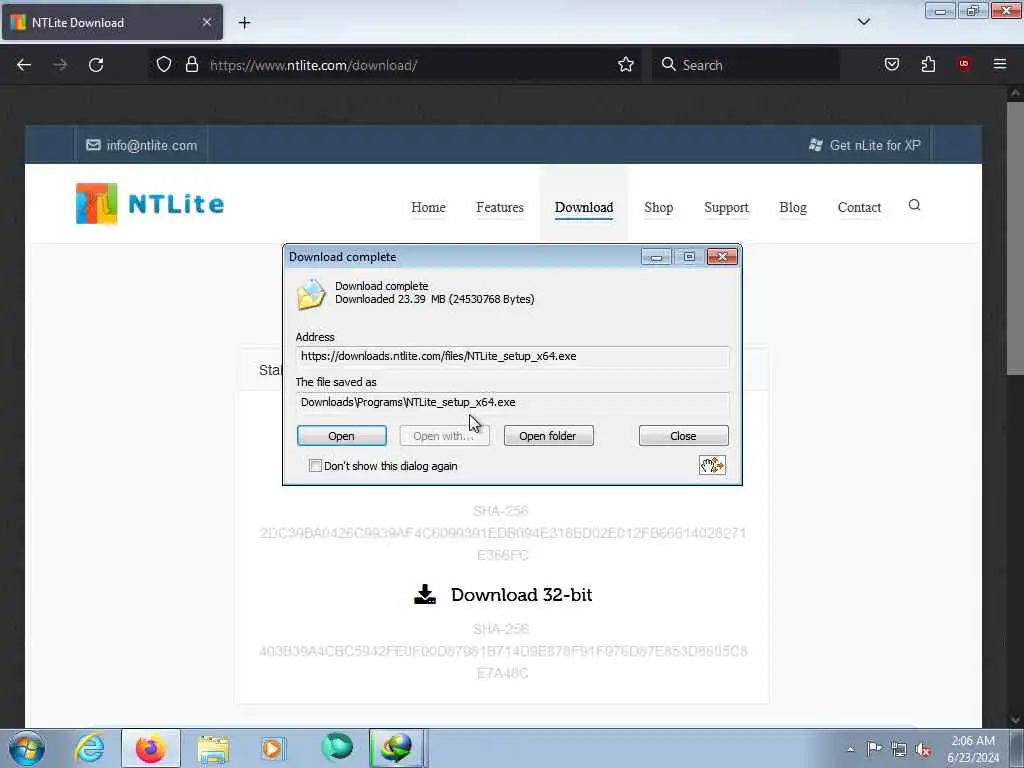Open Windows Explorer folder on taskbar
Viewport: 1024px width, 768px height.
pos(212,748)
